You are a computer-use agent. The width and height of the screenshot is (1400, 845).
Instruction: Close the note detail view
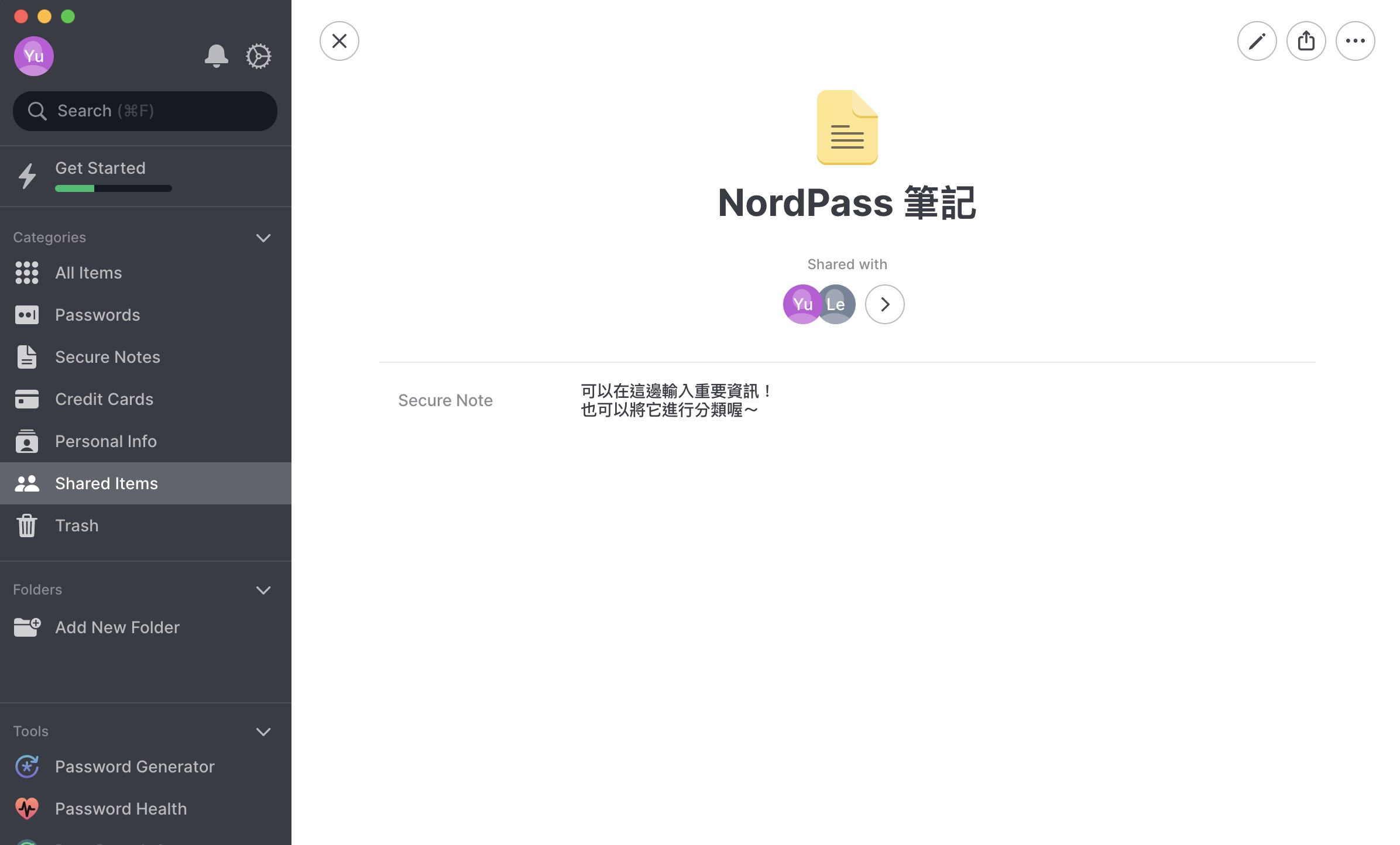pos(339,41)
